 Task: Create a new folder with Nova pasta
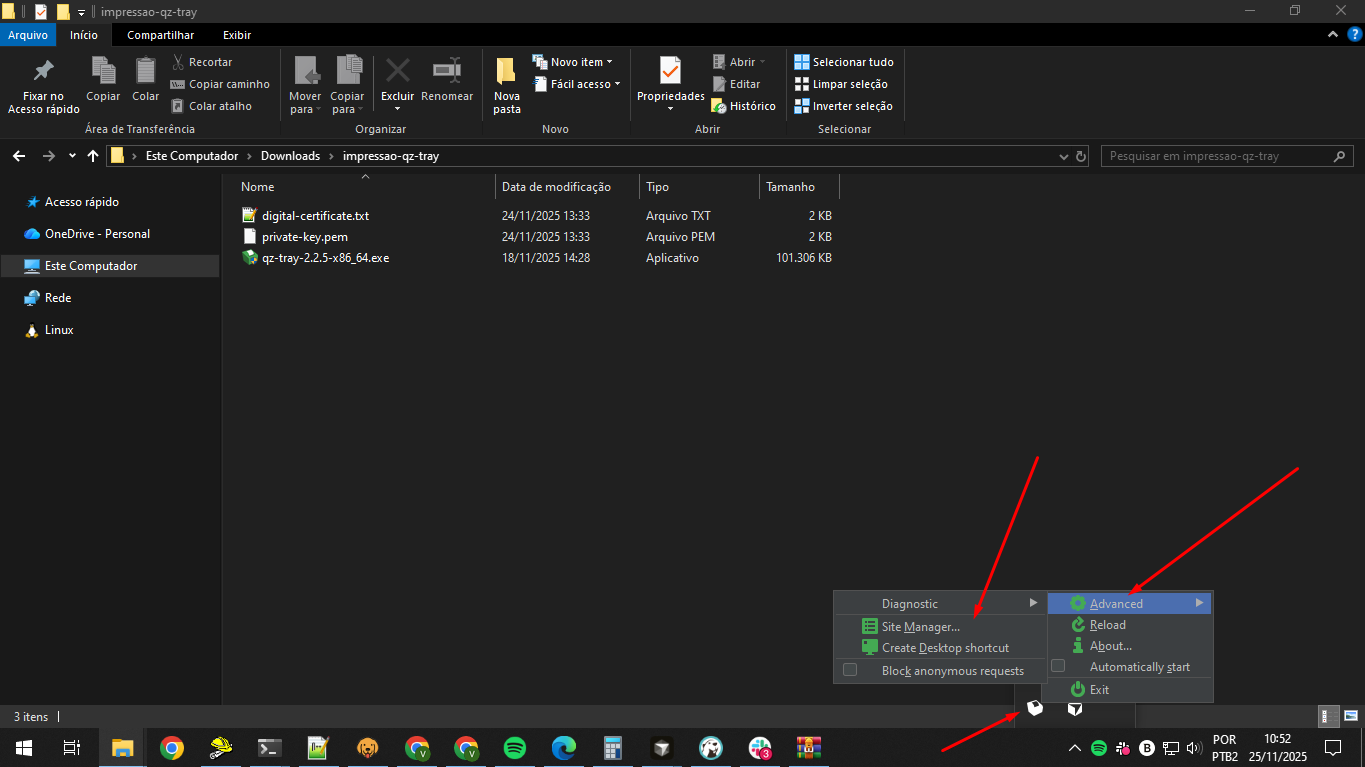507,84
